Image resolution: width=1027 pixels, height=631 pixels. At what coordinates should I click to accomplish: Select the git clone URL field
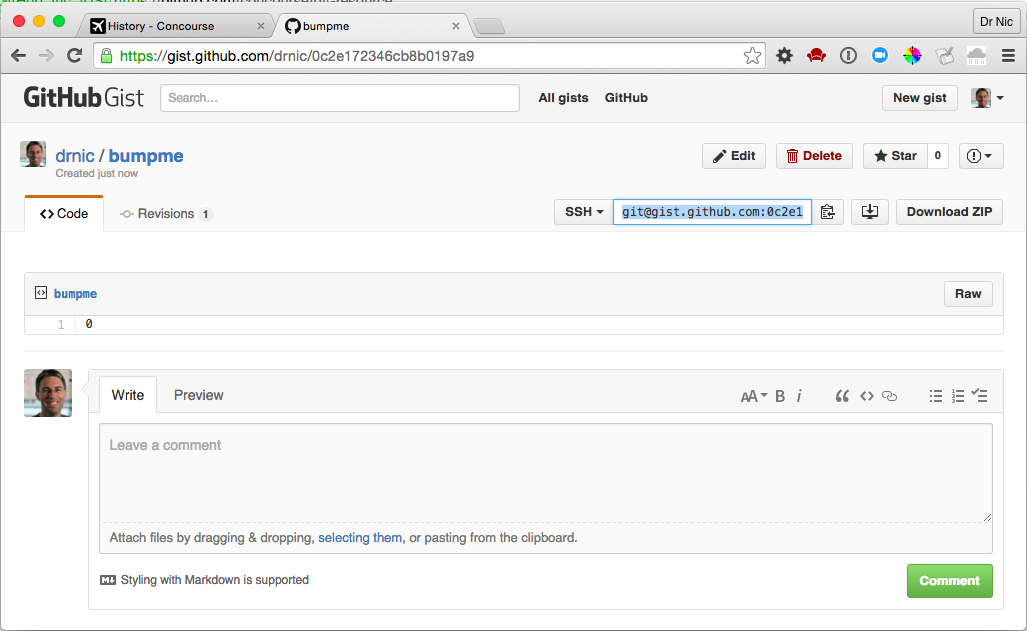tap(712, 212)
